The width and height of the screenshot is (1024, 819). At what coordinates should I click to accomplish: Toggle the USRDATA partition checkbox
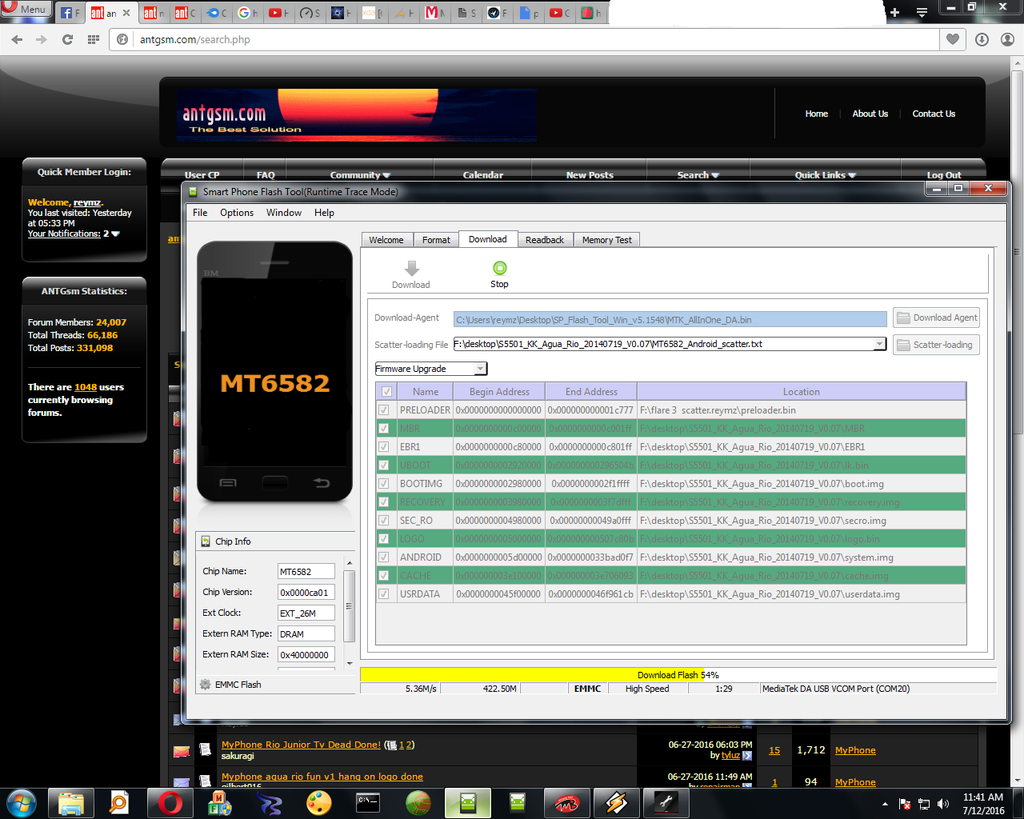point(386,594)
